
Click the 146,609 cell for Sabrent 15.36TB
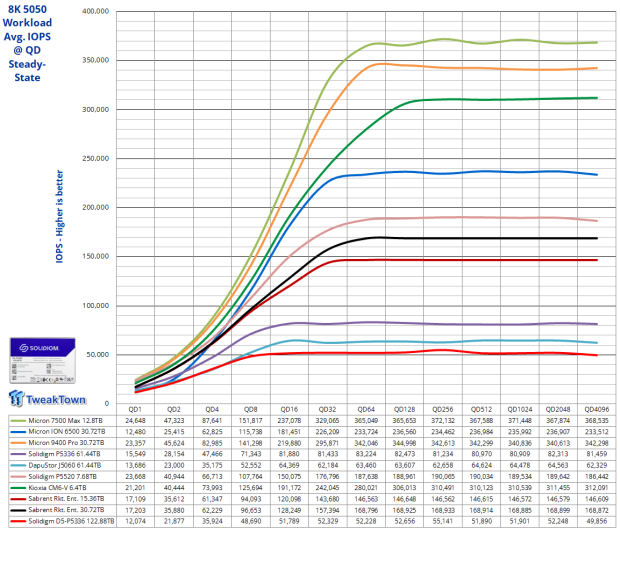(597, 499)
